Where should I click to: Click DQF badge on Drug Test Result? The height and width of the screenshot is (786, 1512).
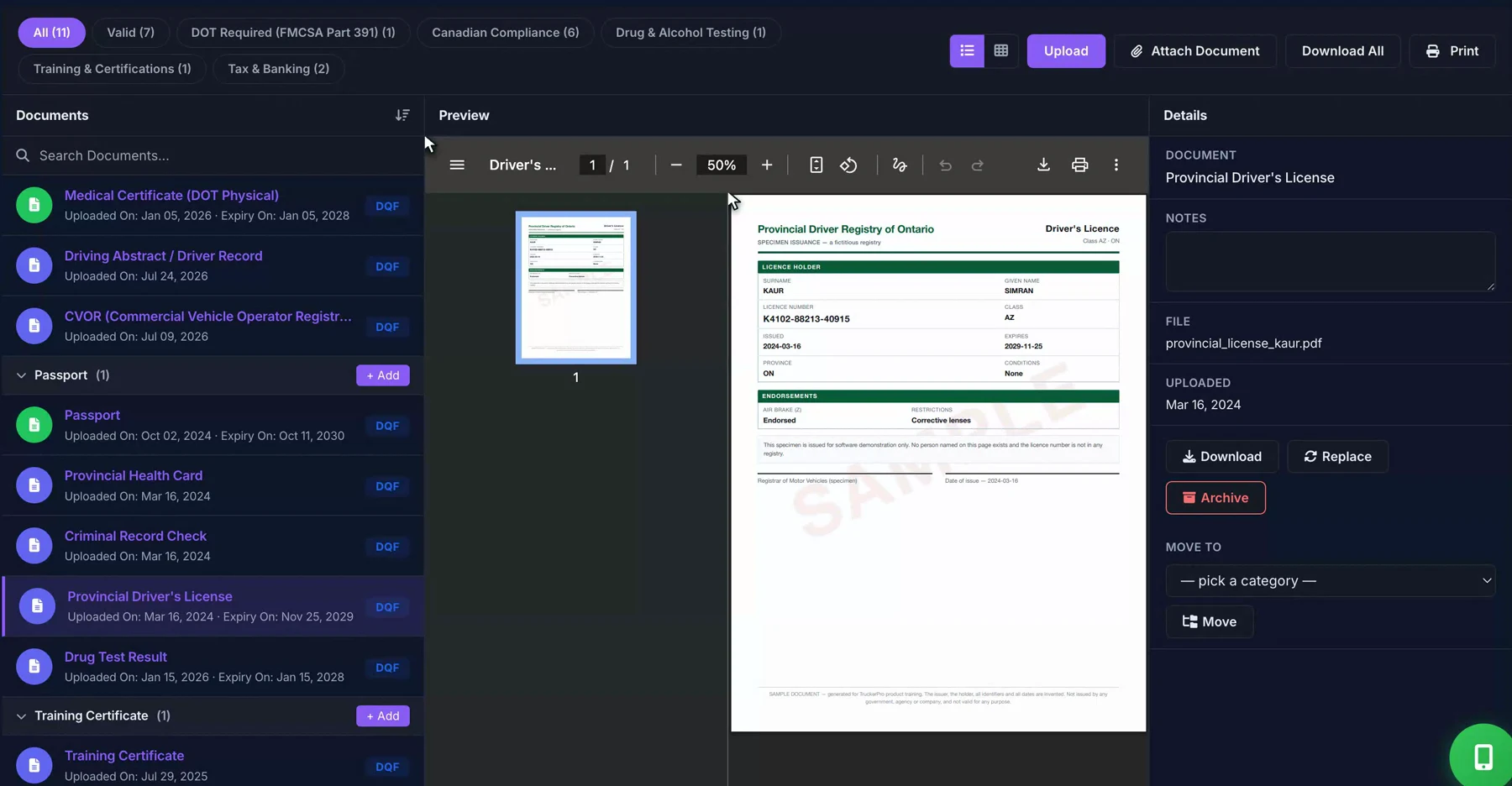coord(387,668)
